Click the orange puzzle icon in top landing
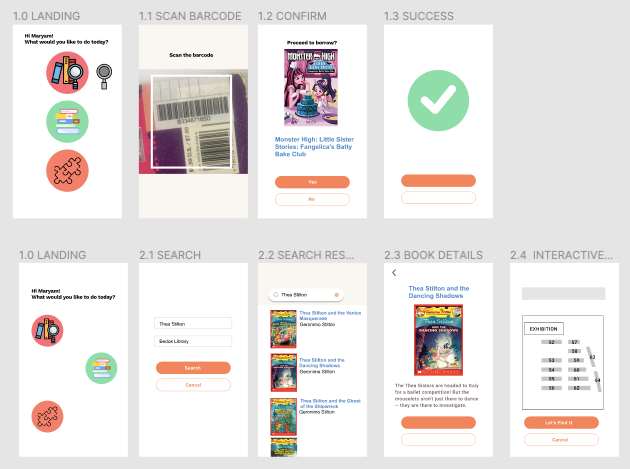The height and width of the screenshot is (469, 630). pyautogui.click(x=67, y=170)
